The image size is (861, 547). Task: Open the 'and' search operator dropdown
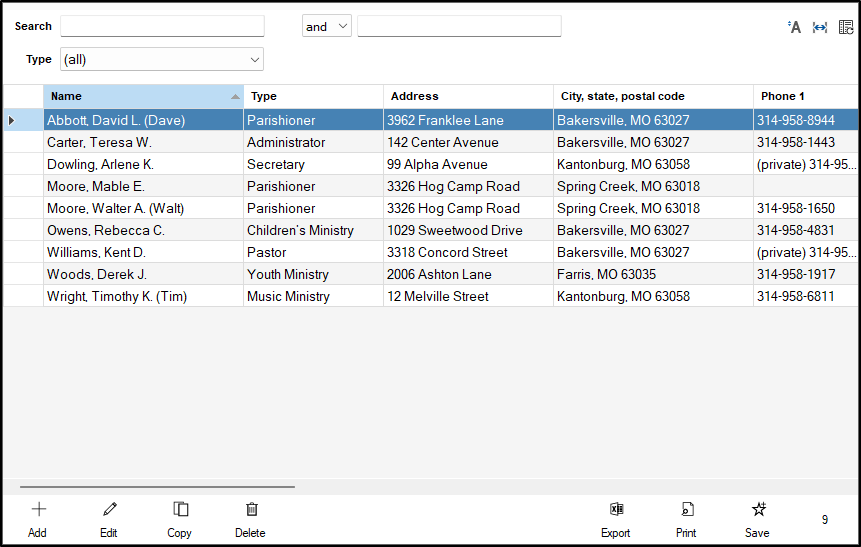327,27
